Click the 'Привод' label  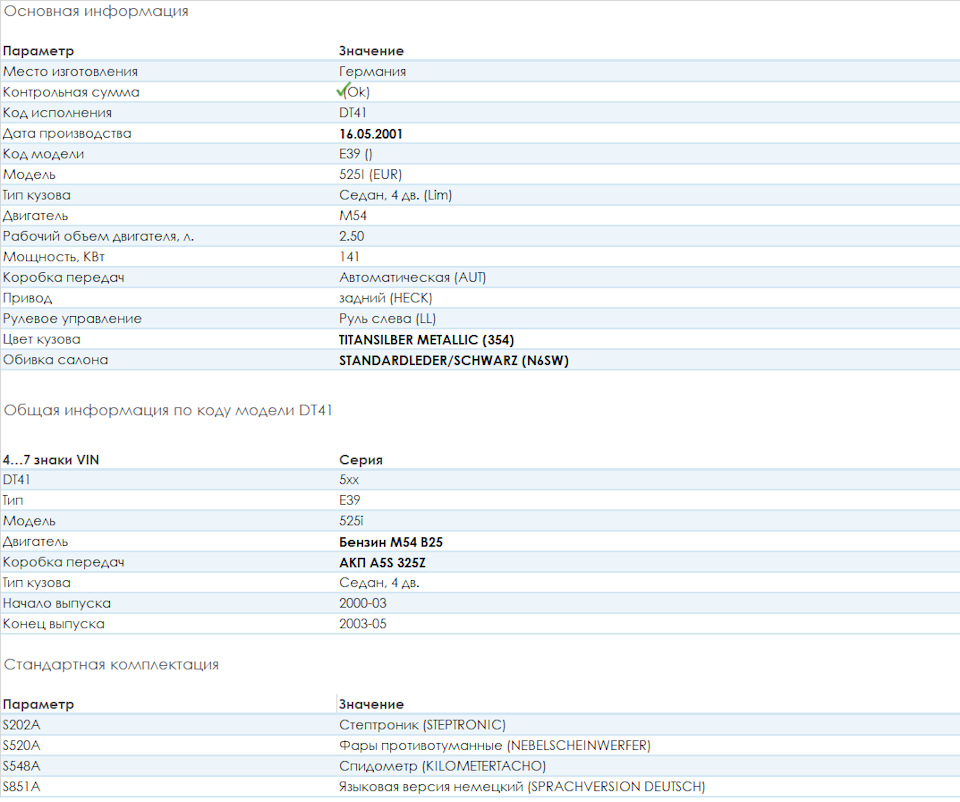pos(28,298)
